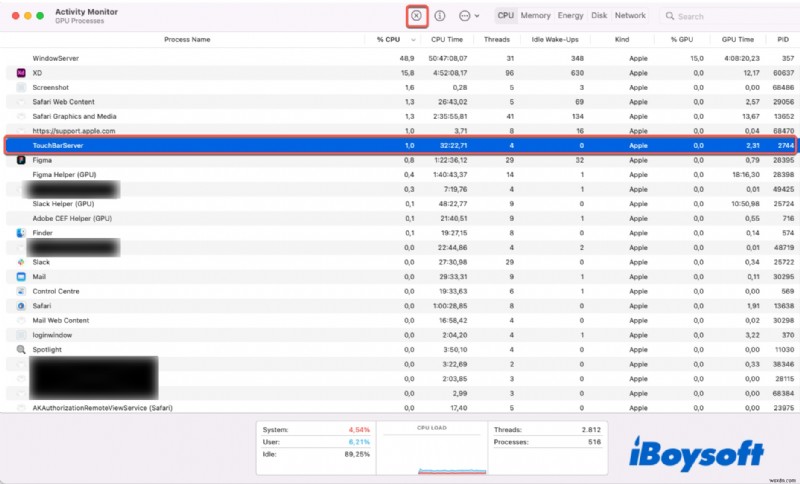800x484 pixels.
Task: Click the Slack app icon
Action: pos(21,262)
